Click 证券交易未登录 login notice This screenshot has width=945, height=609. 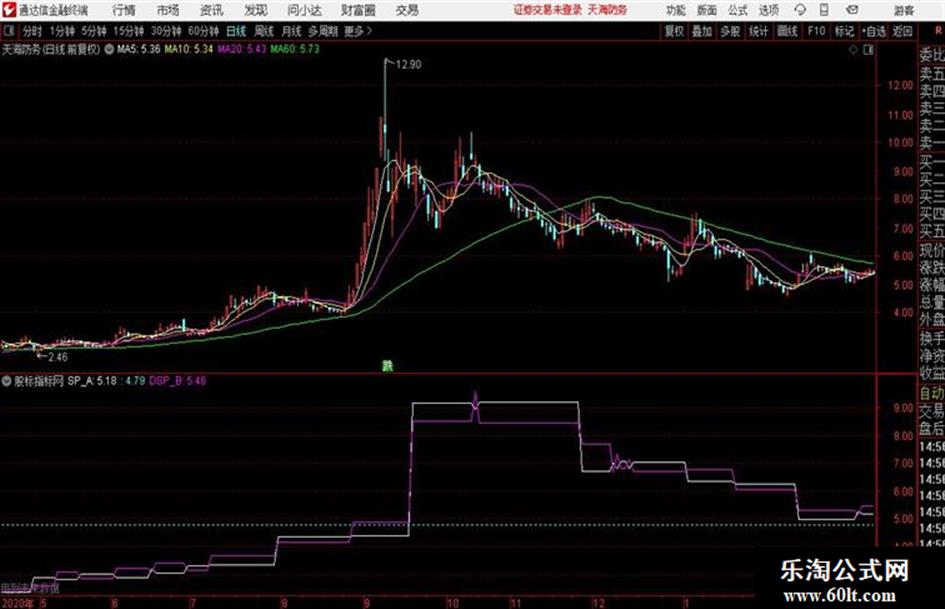(548, 10)
